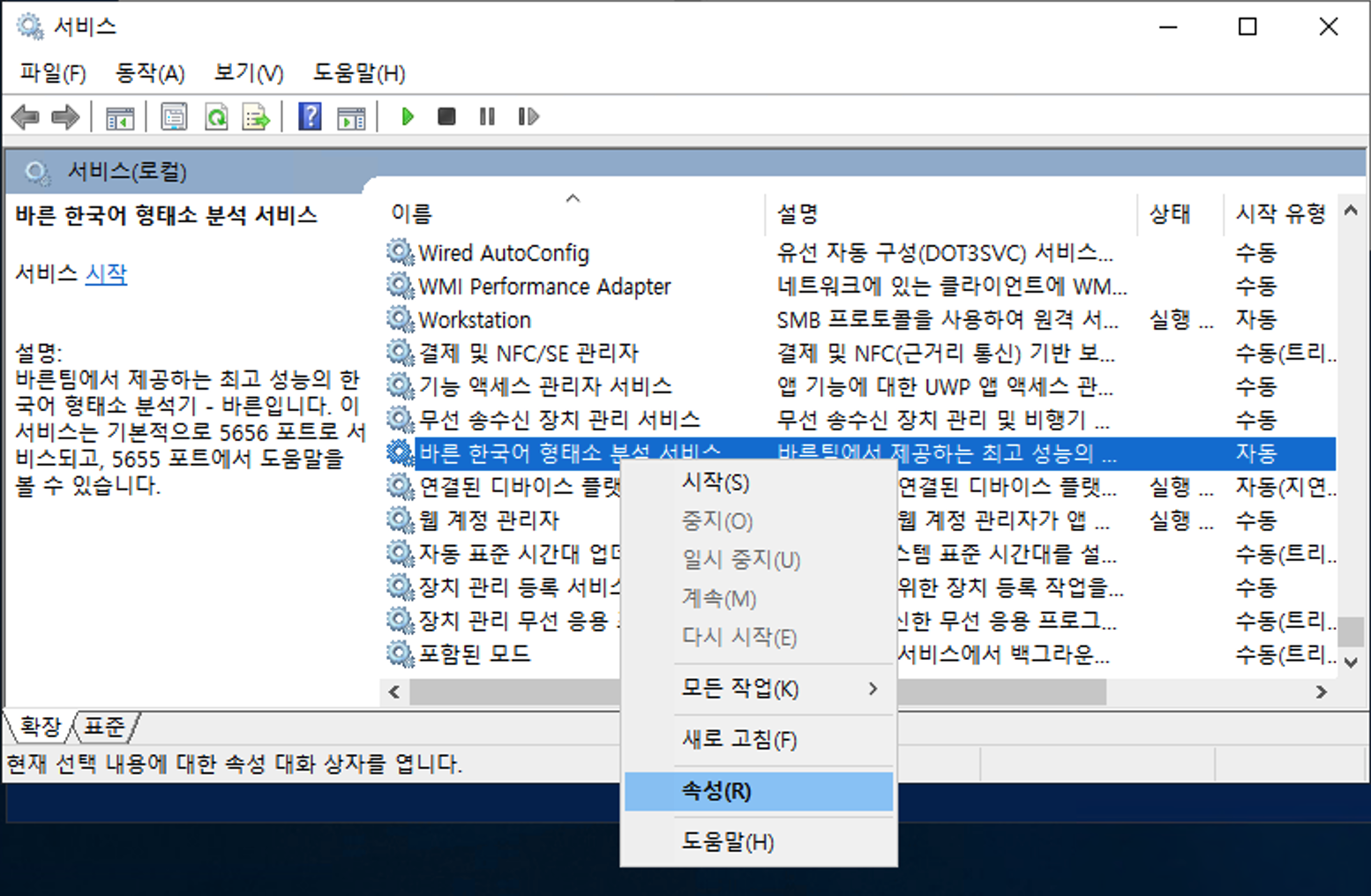
Task: Refresh the view with the refresh toolbar icon
Action: click(x=216, y=116)
